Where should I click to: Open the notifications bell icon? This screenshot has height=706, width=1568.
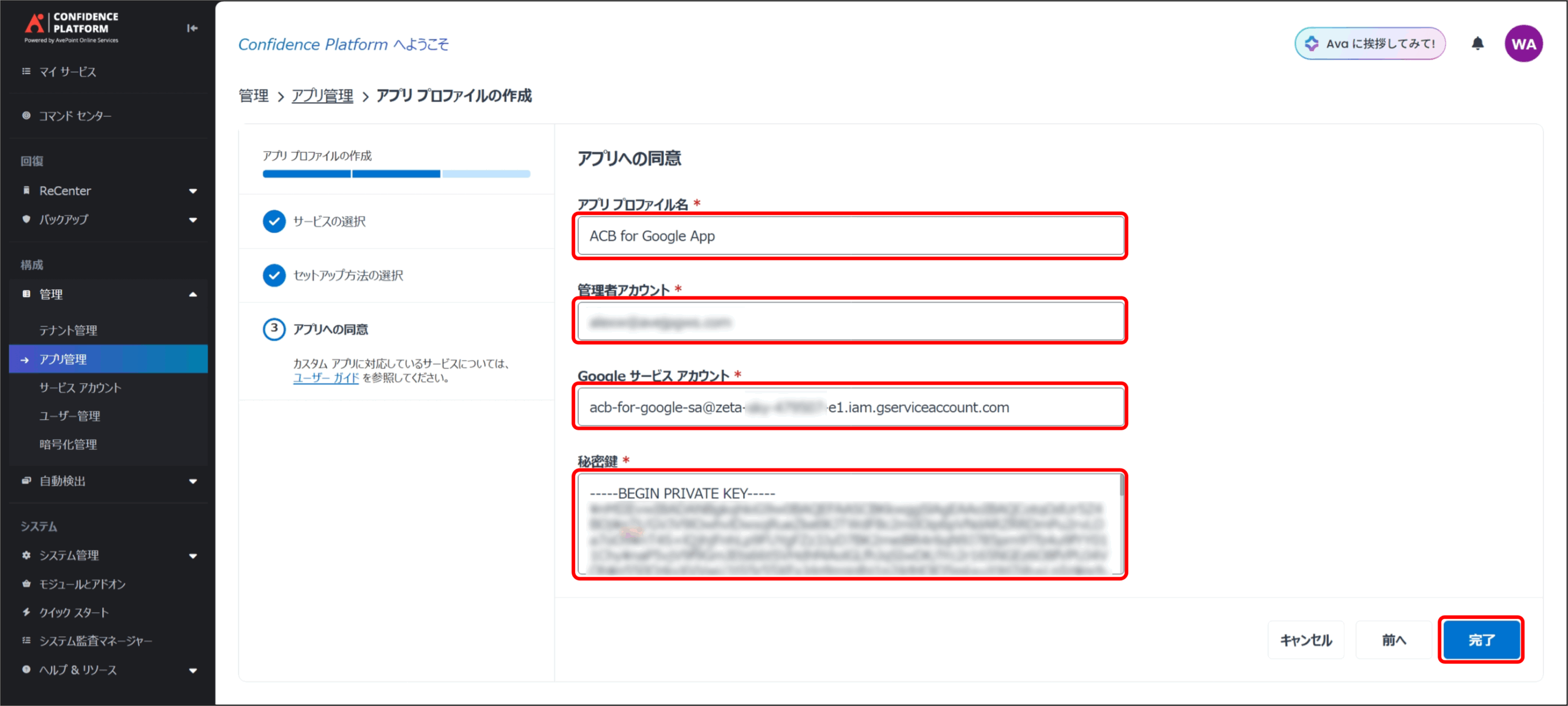(1477, 43)
